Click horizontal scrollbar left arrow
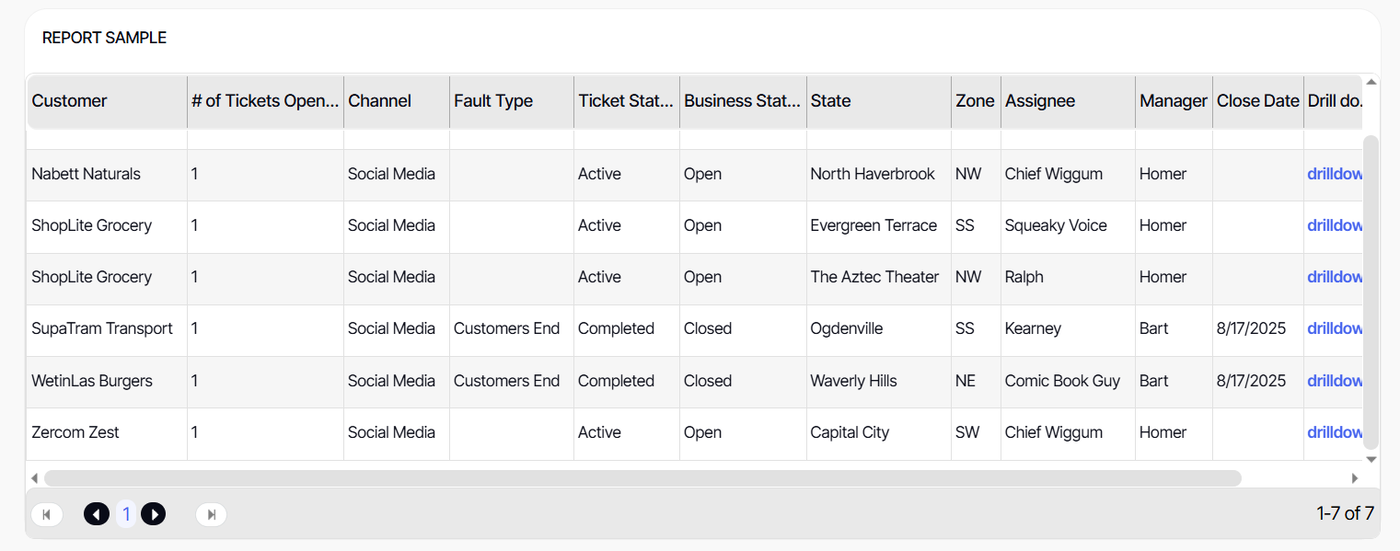The width and height of the screenshot is (1400, 551). 35,479
